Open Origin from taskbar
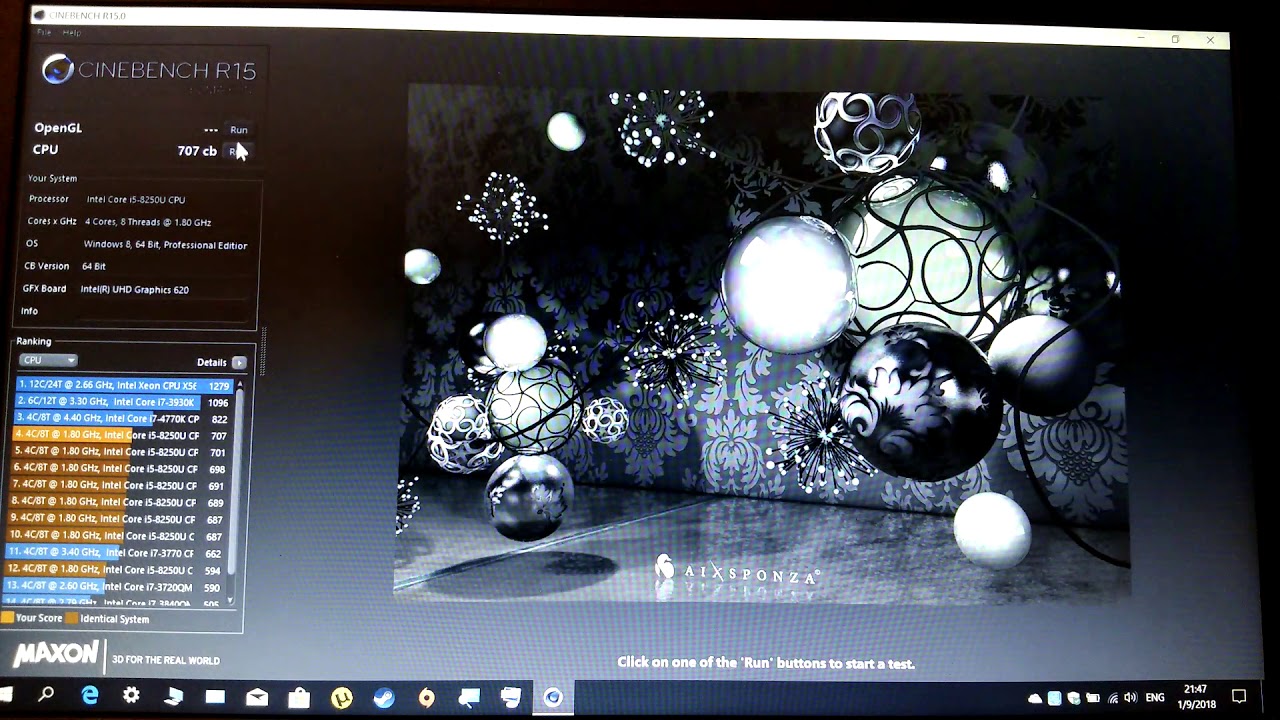This screenshot has height=720, width=1280. click(427, 698)
